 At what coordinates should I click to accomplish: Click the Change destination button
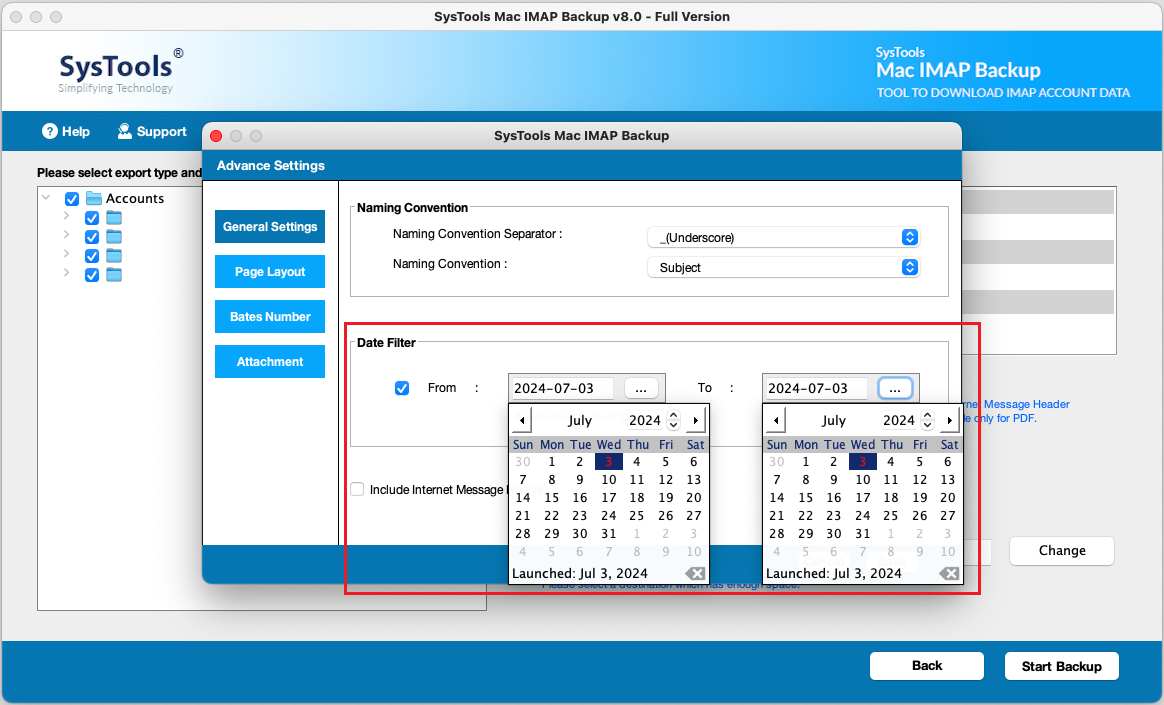point(1062,551)
